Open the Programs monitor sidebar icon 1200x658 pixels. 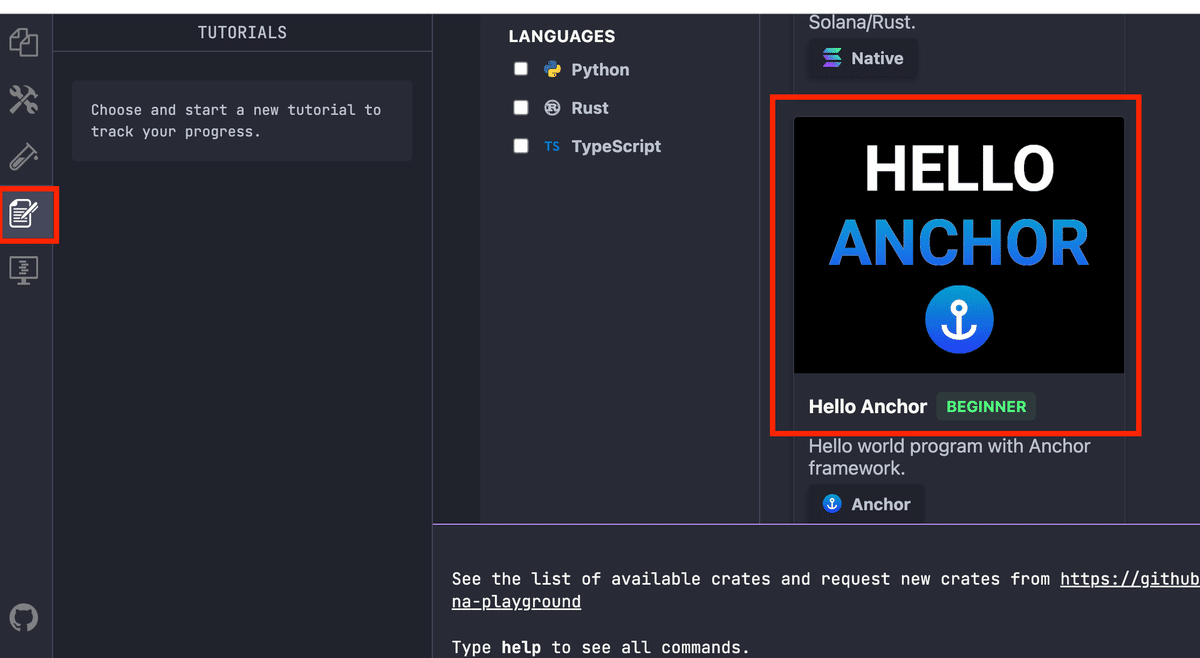point(24,270)
